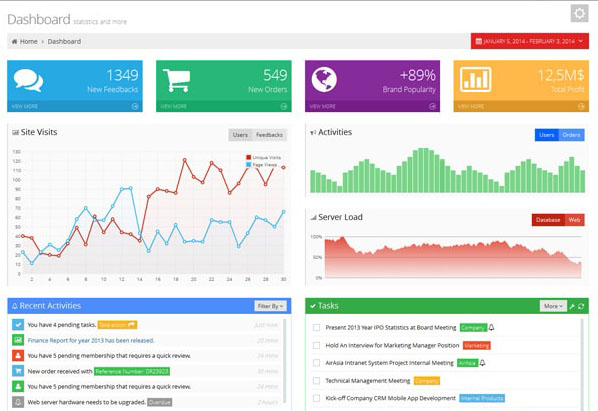Open the date range dropdown
598x411 pixels.
pyautogui.click(x=530, y=41)
